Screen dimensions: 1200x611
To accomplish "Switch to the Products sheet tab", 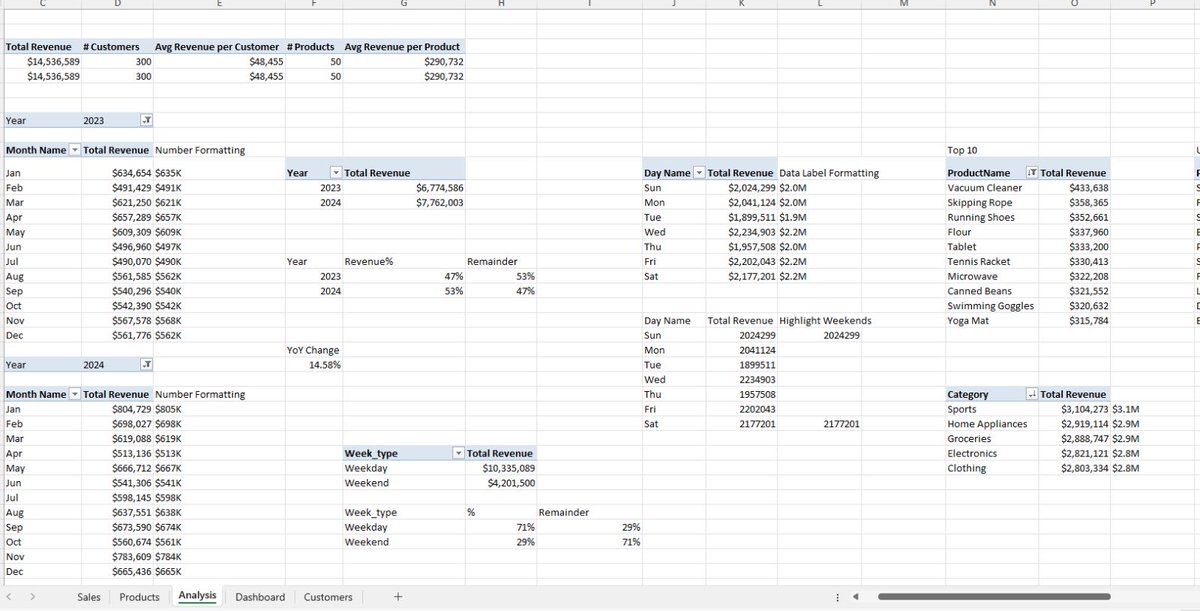I will pyautogui.click(x=139, y=597).
